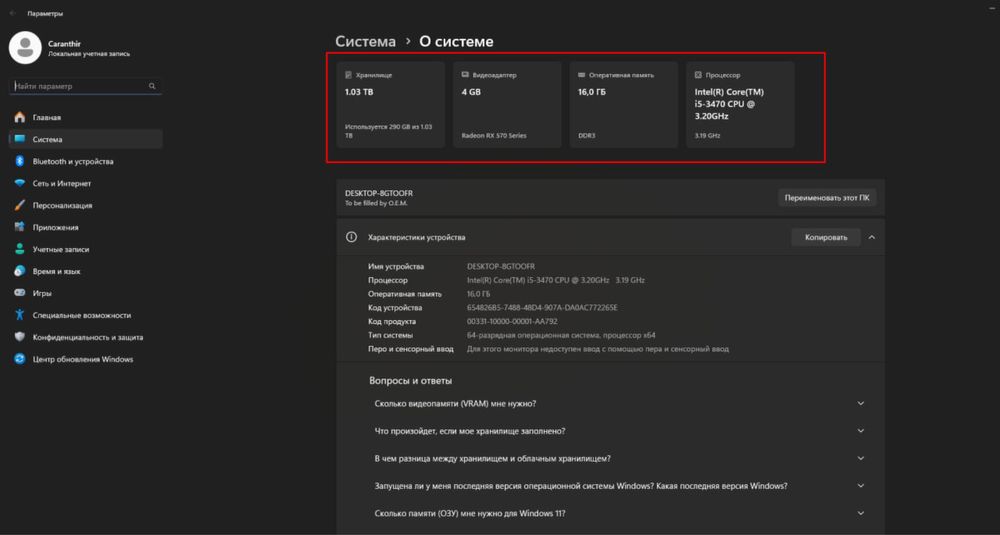Open Конфиденциальность и защита section

point(87,337)
